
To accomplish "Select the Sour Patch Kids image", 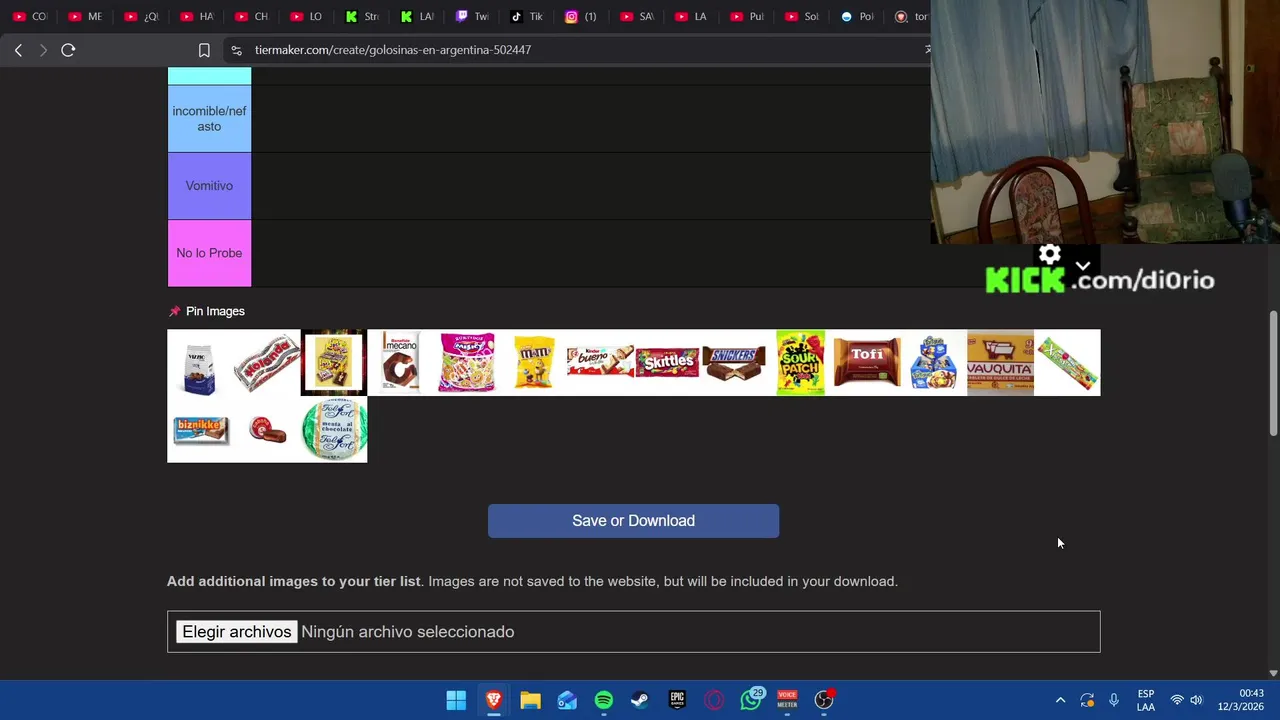I will pyautogui.click(x=800, y=363).
